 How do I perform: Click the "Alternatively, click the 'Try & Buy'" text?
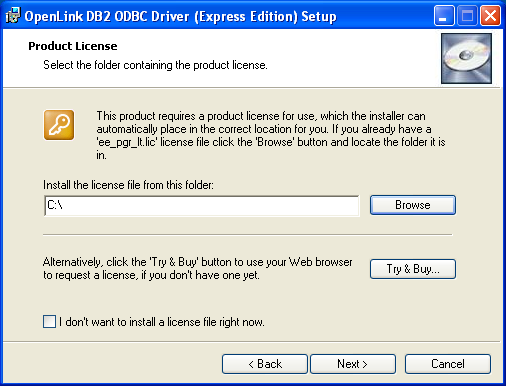click(198, 268)
